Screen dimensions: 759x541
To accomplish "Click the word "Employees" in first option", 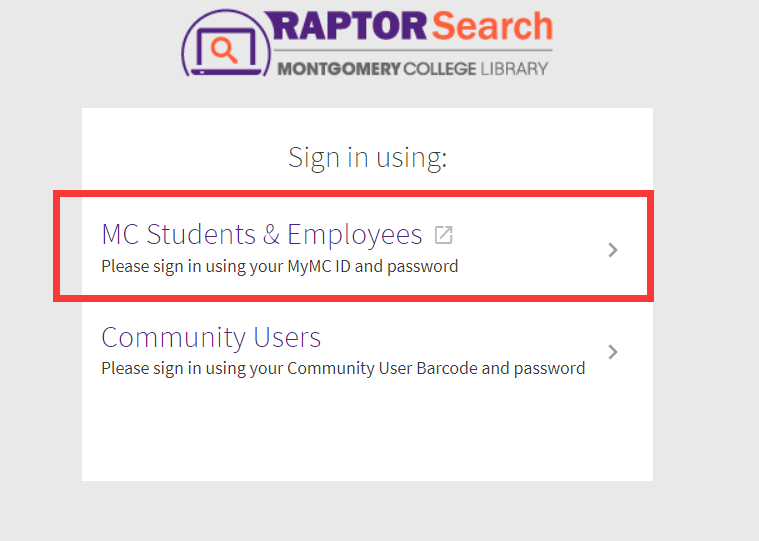I will [x=355, y=235].
